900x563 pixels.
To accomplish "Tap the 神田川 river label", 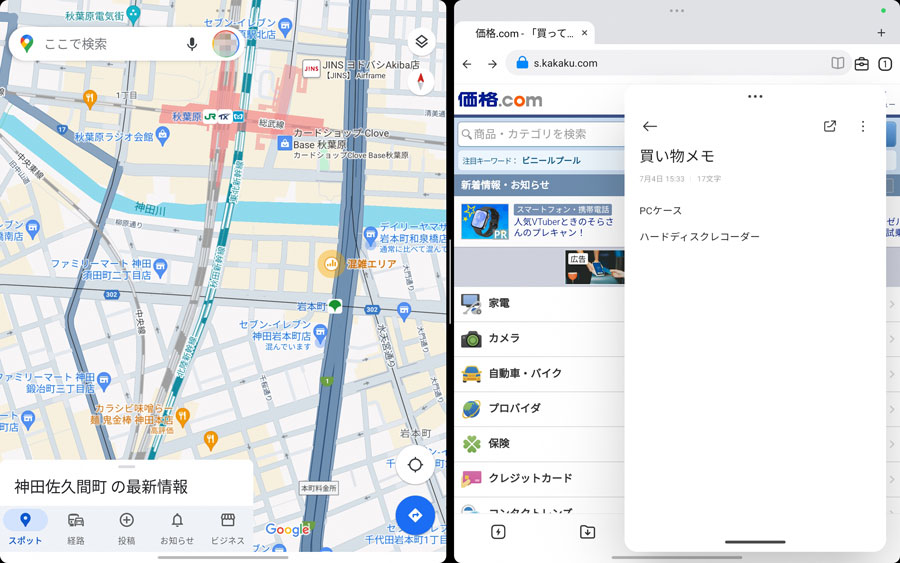I will coord(150,209).
